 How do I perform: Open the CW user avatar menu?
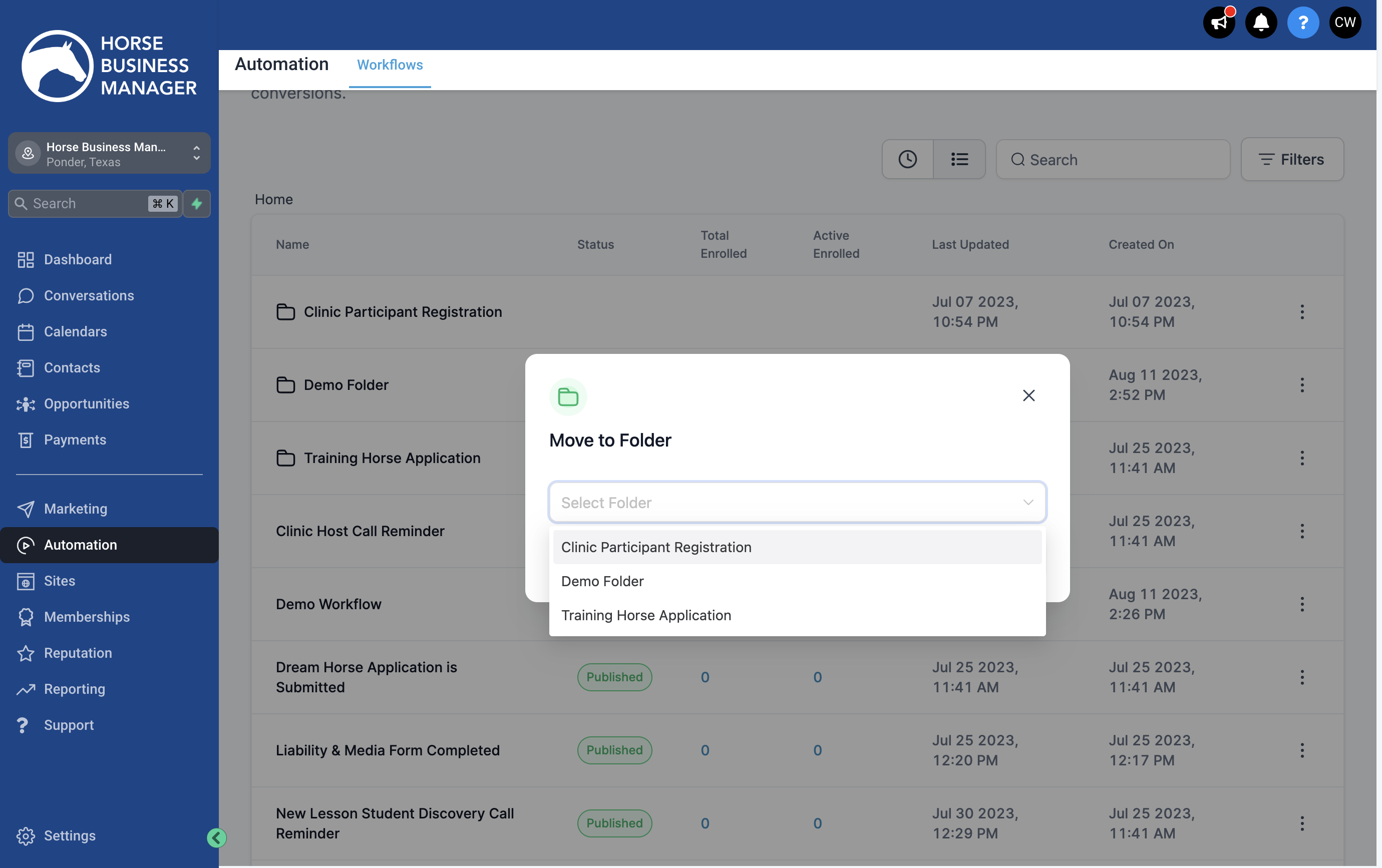click(x=1344, y=23)
